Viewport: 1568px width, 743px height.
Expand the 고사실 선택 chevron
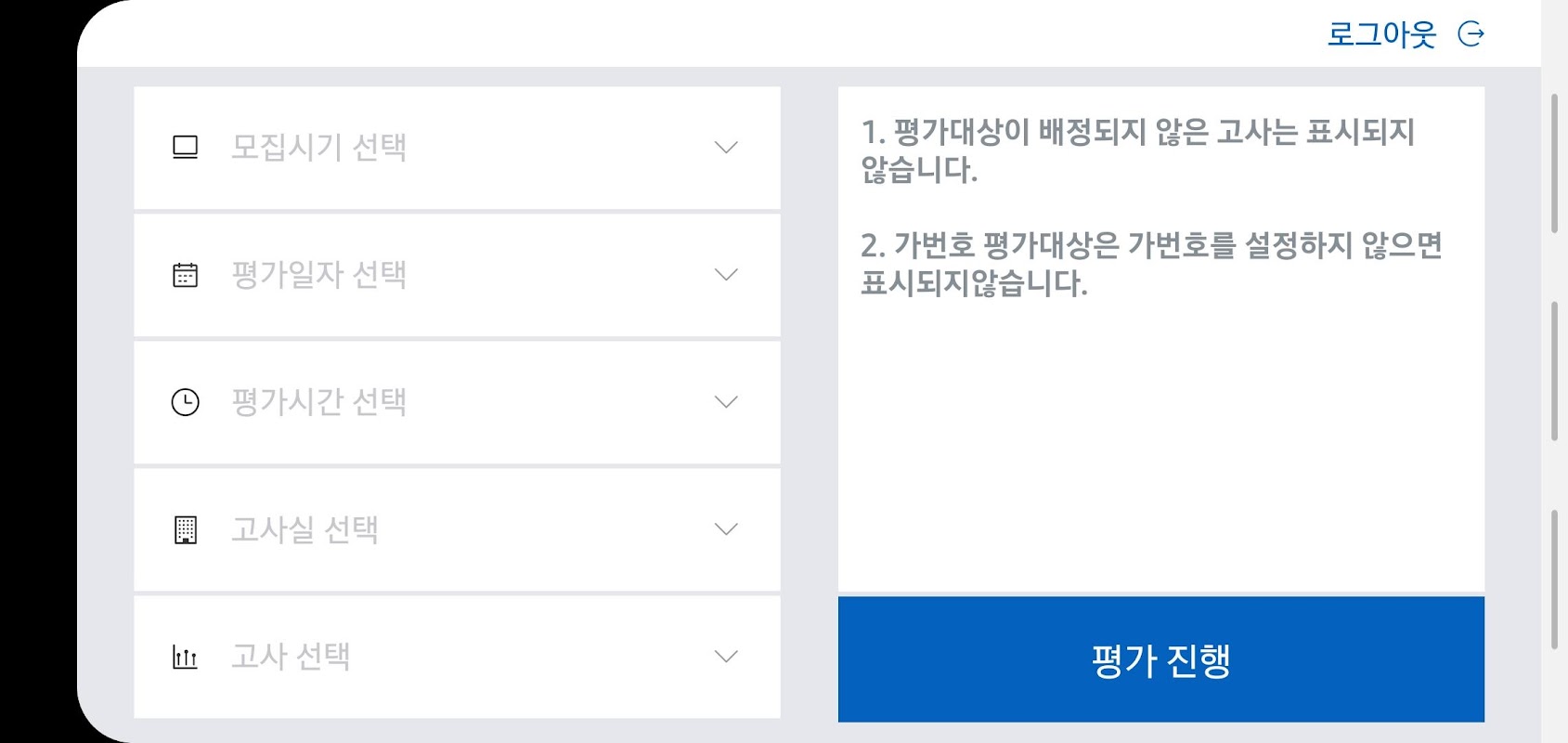pyautogui.click(x=726, y=529)
